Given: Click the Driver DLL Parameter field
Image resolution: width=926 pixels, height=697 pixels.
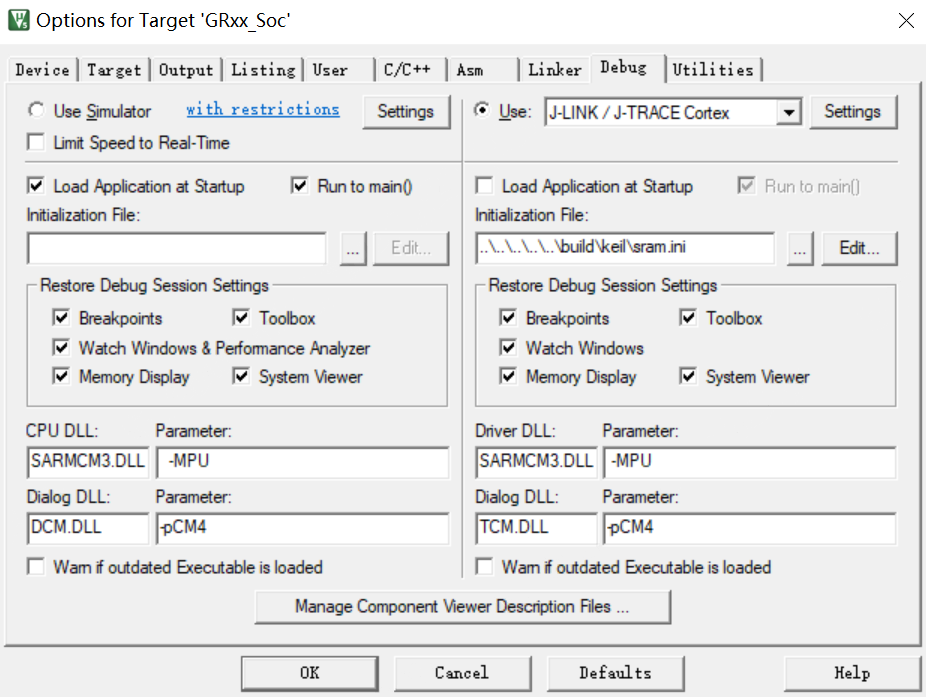Looking at the screenshot, I should [x=749, y=462].
